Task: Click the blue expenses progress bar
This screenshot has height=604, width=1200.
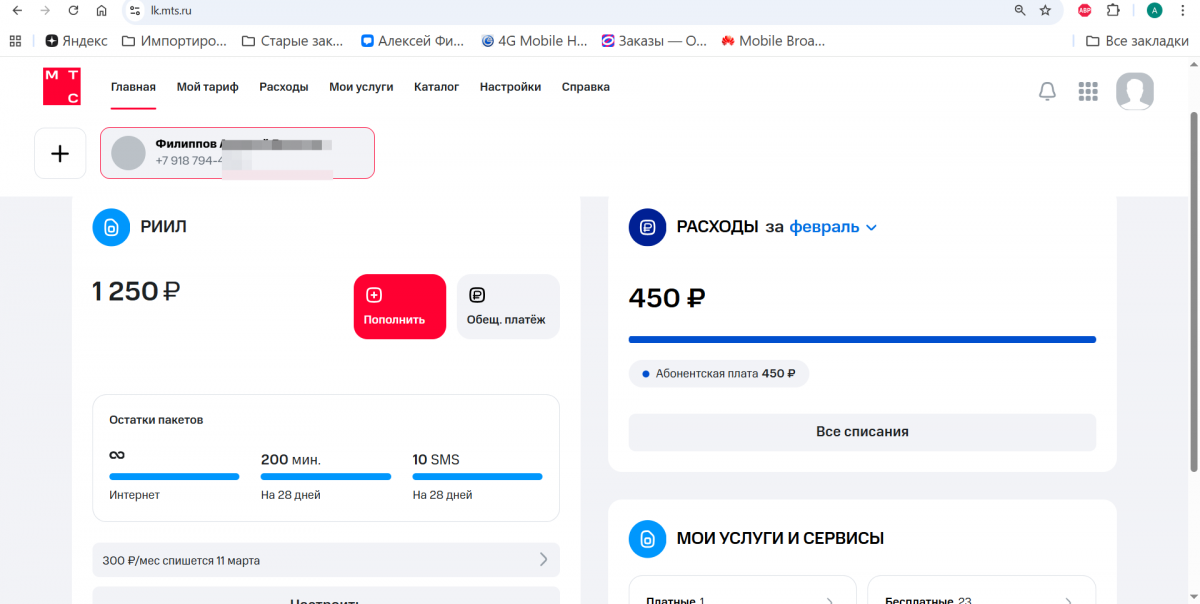Action: coord(861,340)
